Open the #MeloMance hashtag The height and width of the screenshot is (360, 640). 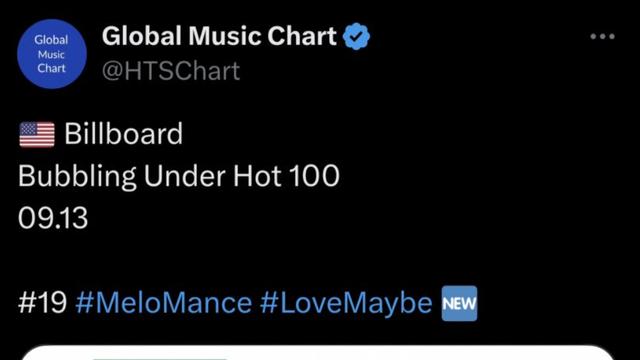point(164,302)
